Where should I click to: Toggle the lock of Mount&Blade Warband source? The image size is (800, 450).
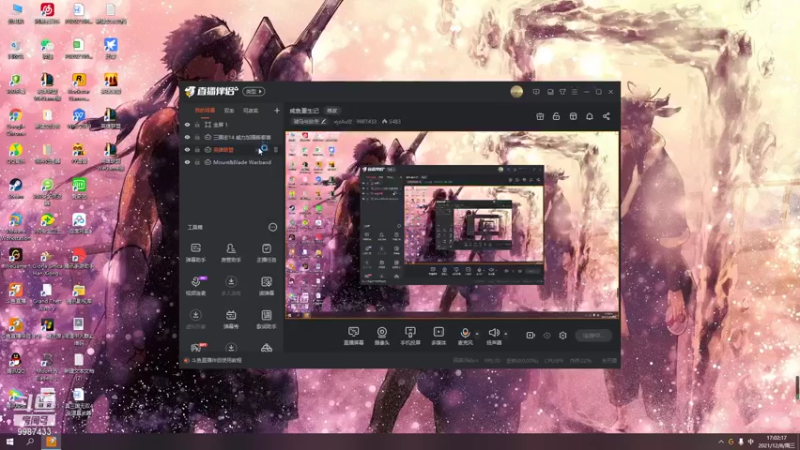click(197, 162)
